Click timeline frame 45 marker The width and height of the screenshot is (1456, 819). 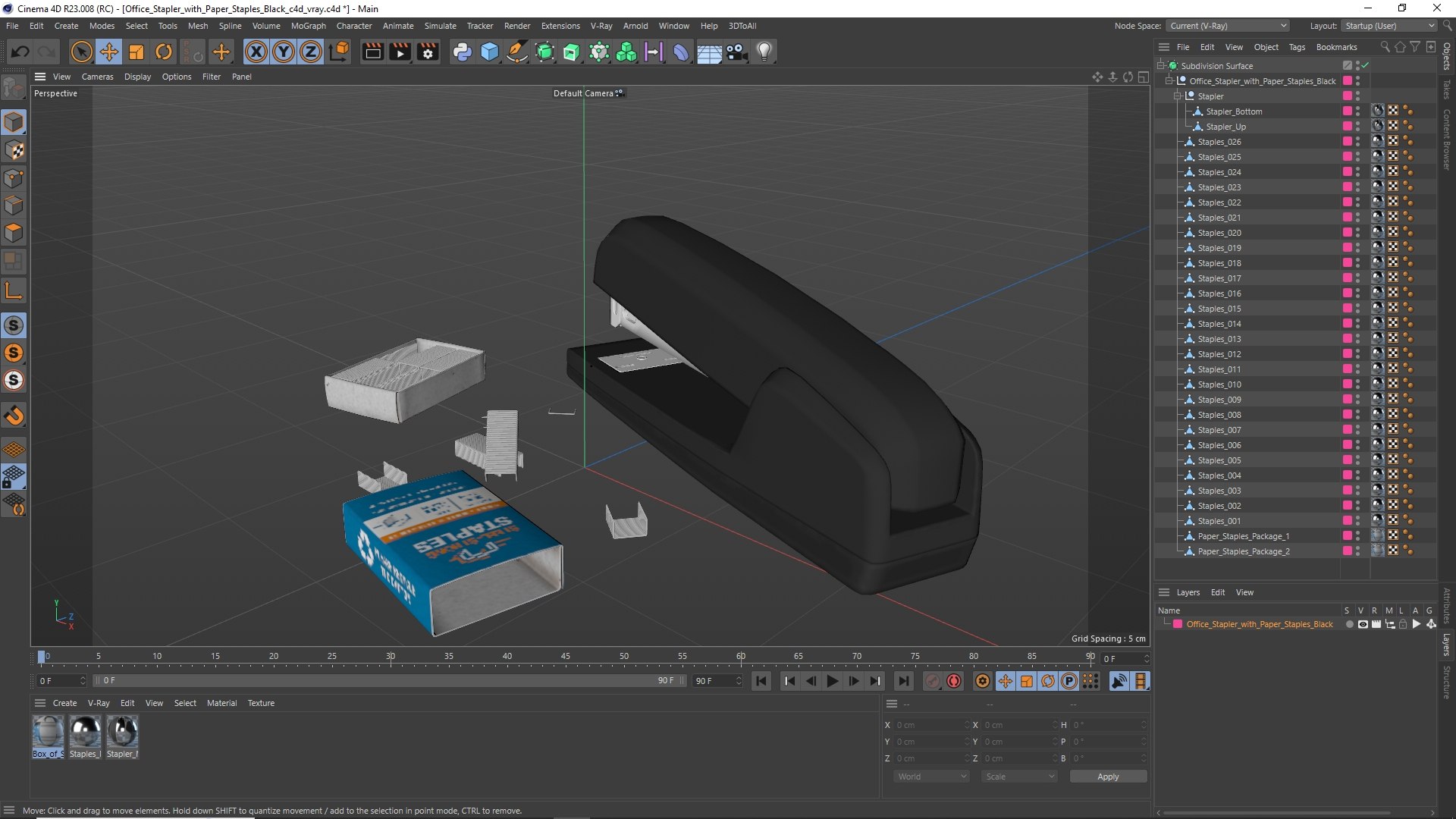[566, 657]
